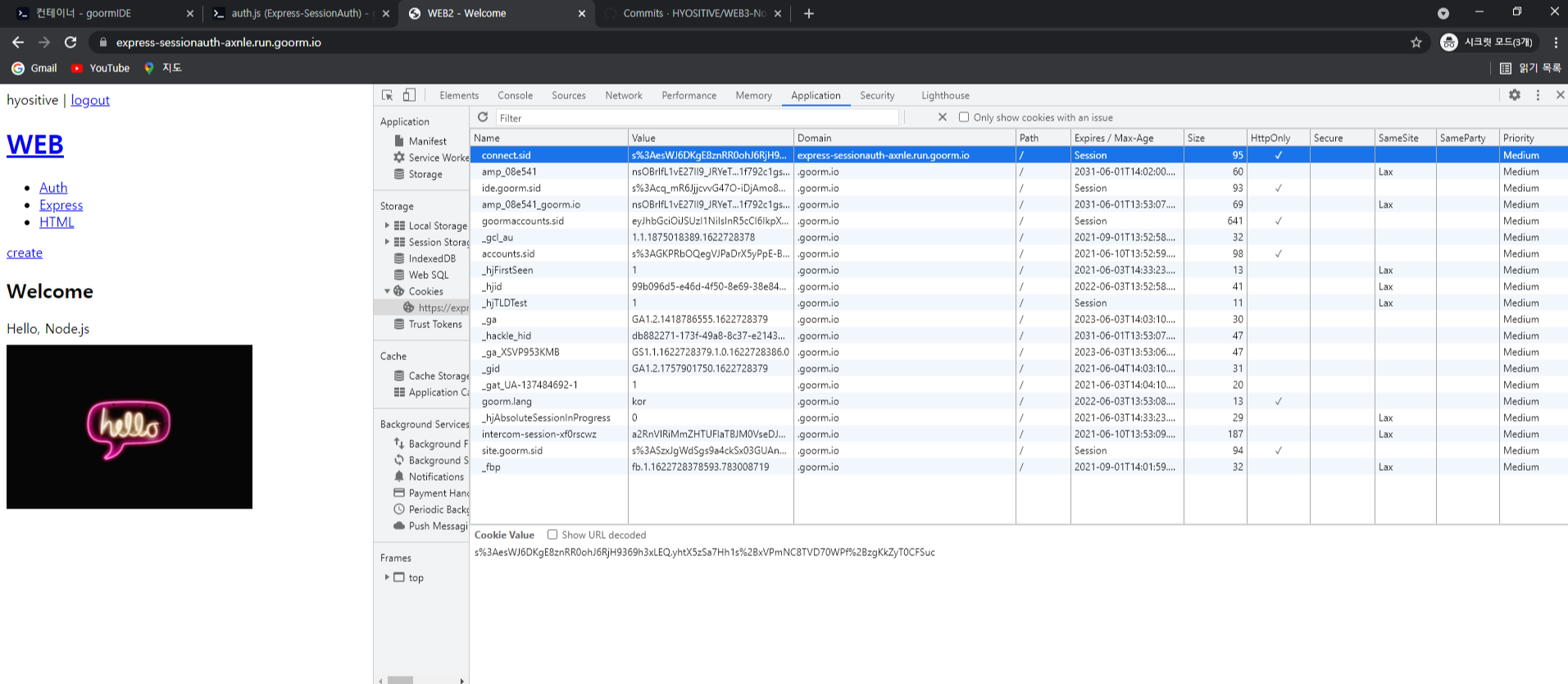The image size is (1568, 684).
Task: Select Service Workers in sidebar
Action: [x=430, y=157]
